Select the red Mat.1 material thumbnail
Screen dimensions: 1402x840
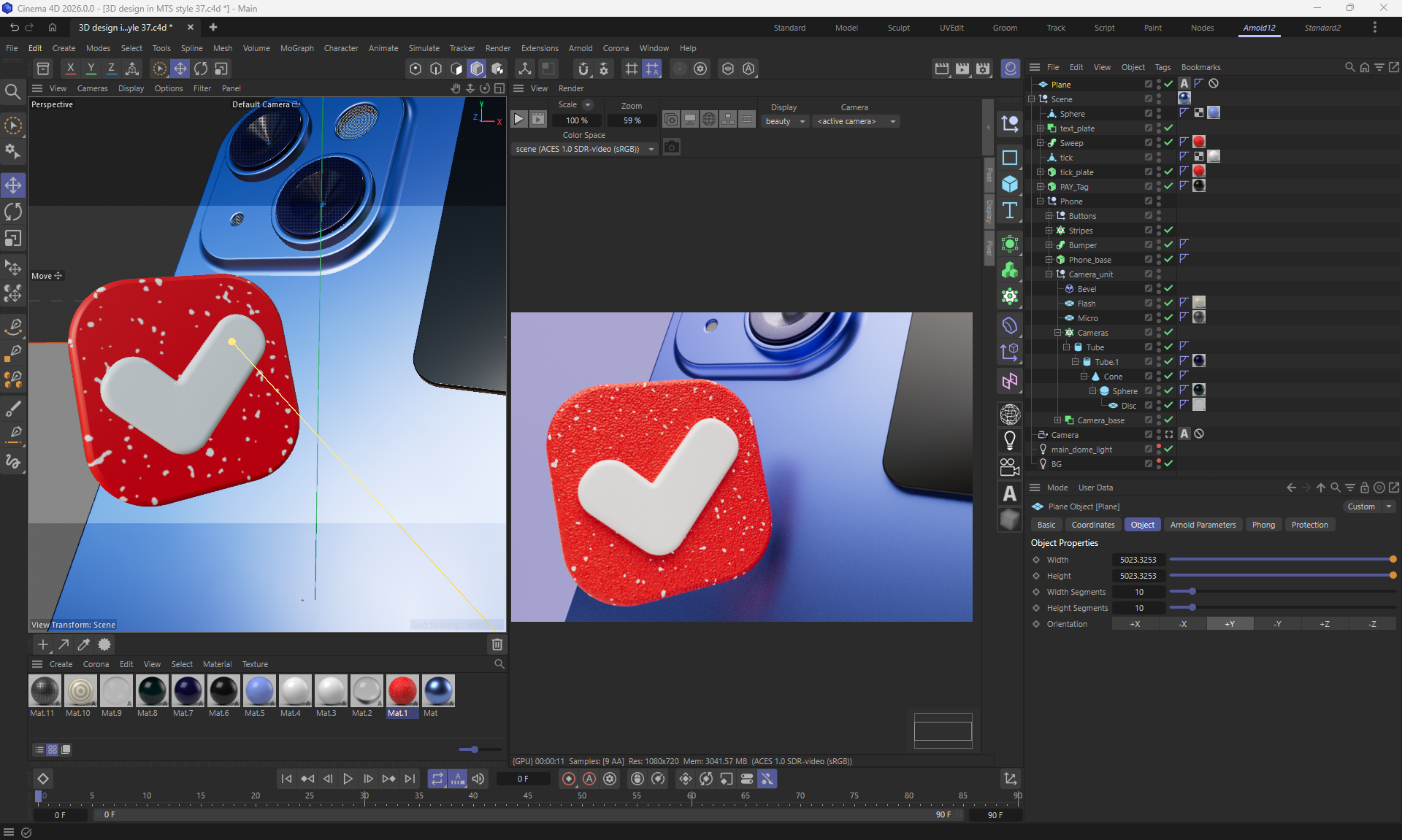point(402,690)
